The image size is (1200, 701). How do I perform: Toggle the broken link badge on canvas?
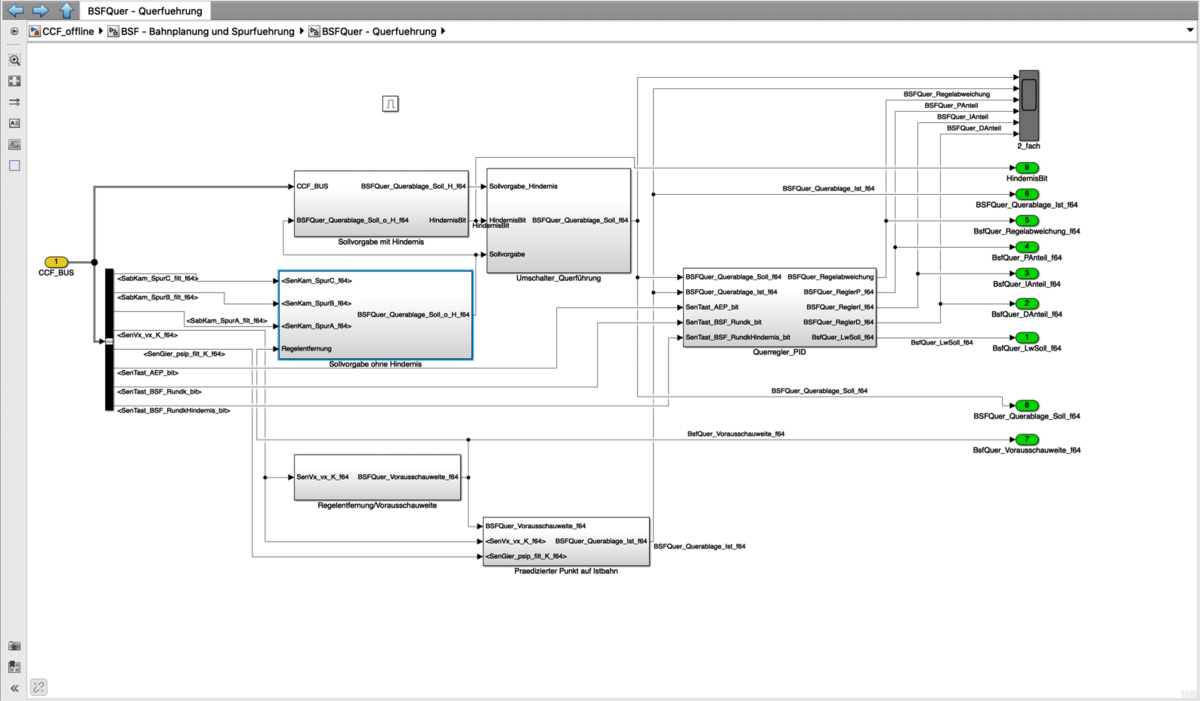(x=39, y=687)
